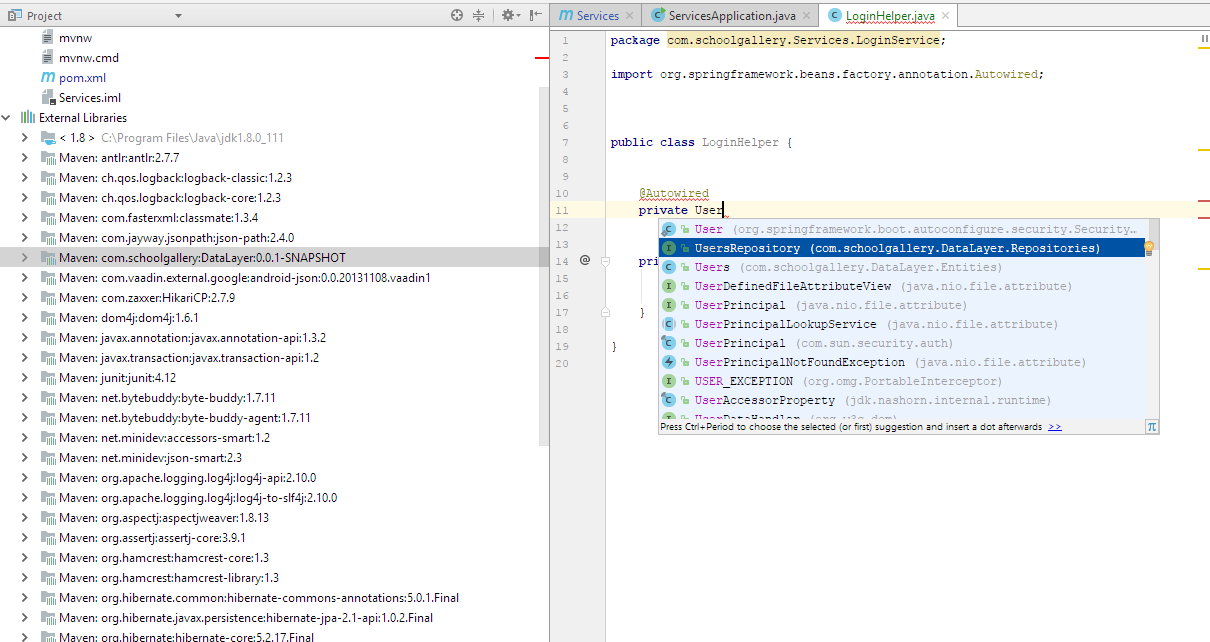The height and width of the screenshot is (642, 1210).
Task: Select Services.iml file
Action: pyautogui.click(x=89, y=98)
